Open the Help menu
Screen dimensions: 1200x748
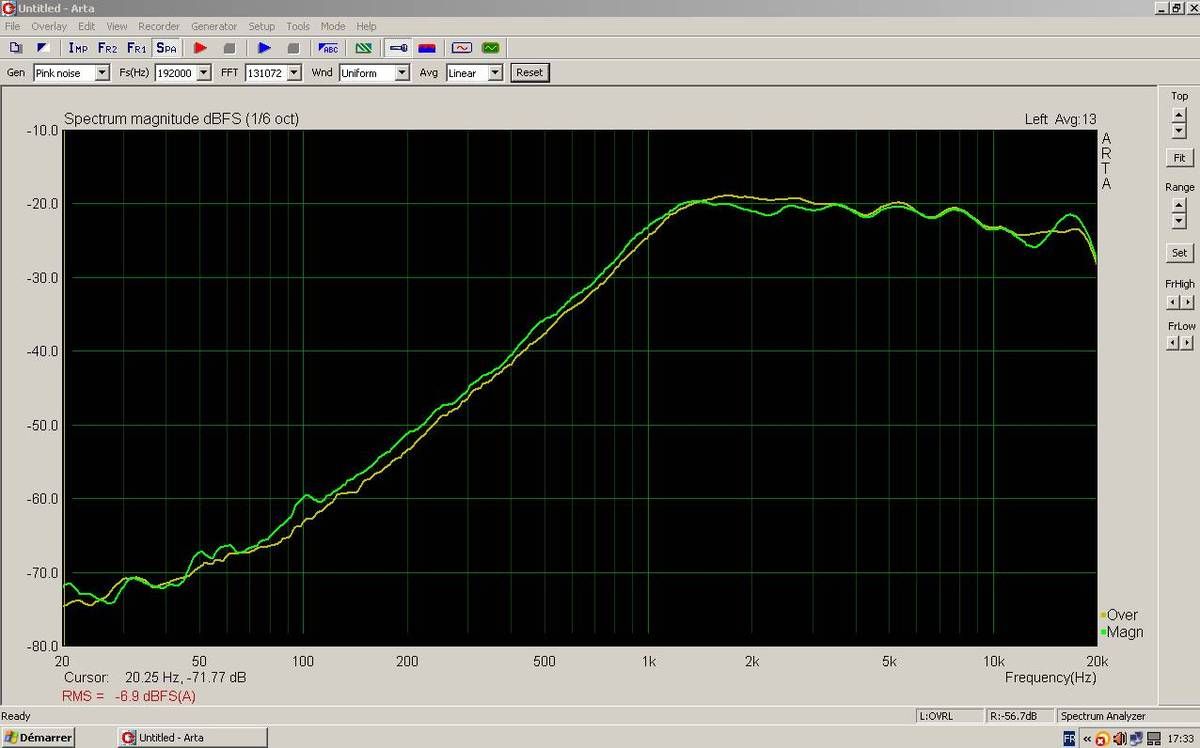(367, 26)
